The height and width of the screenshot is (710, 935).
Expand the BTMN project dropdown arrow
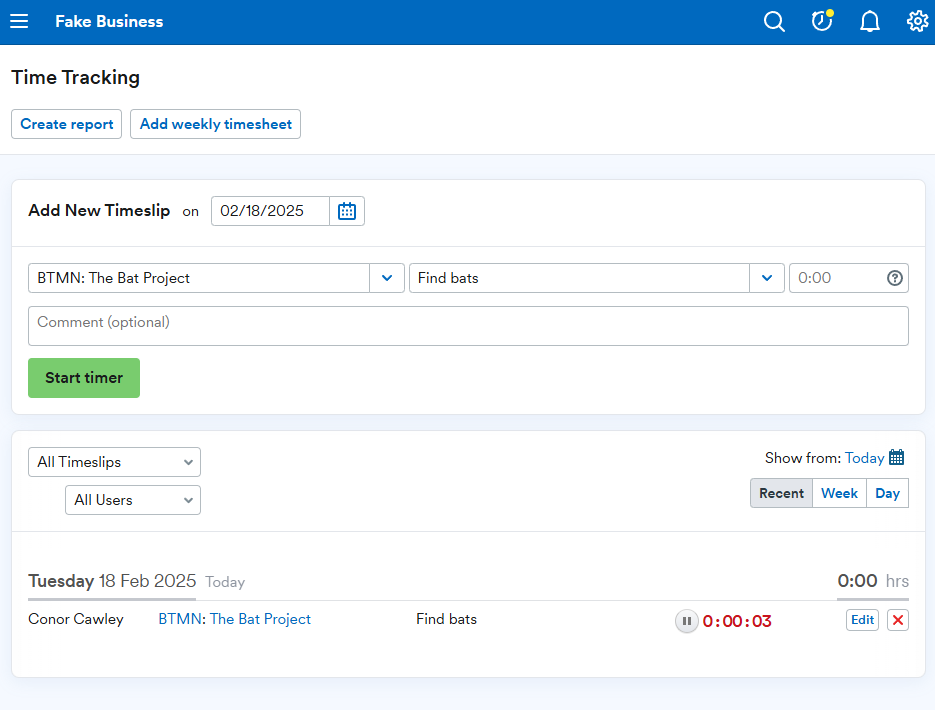387,278
